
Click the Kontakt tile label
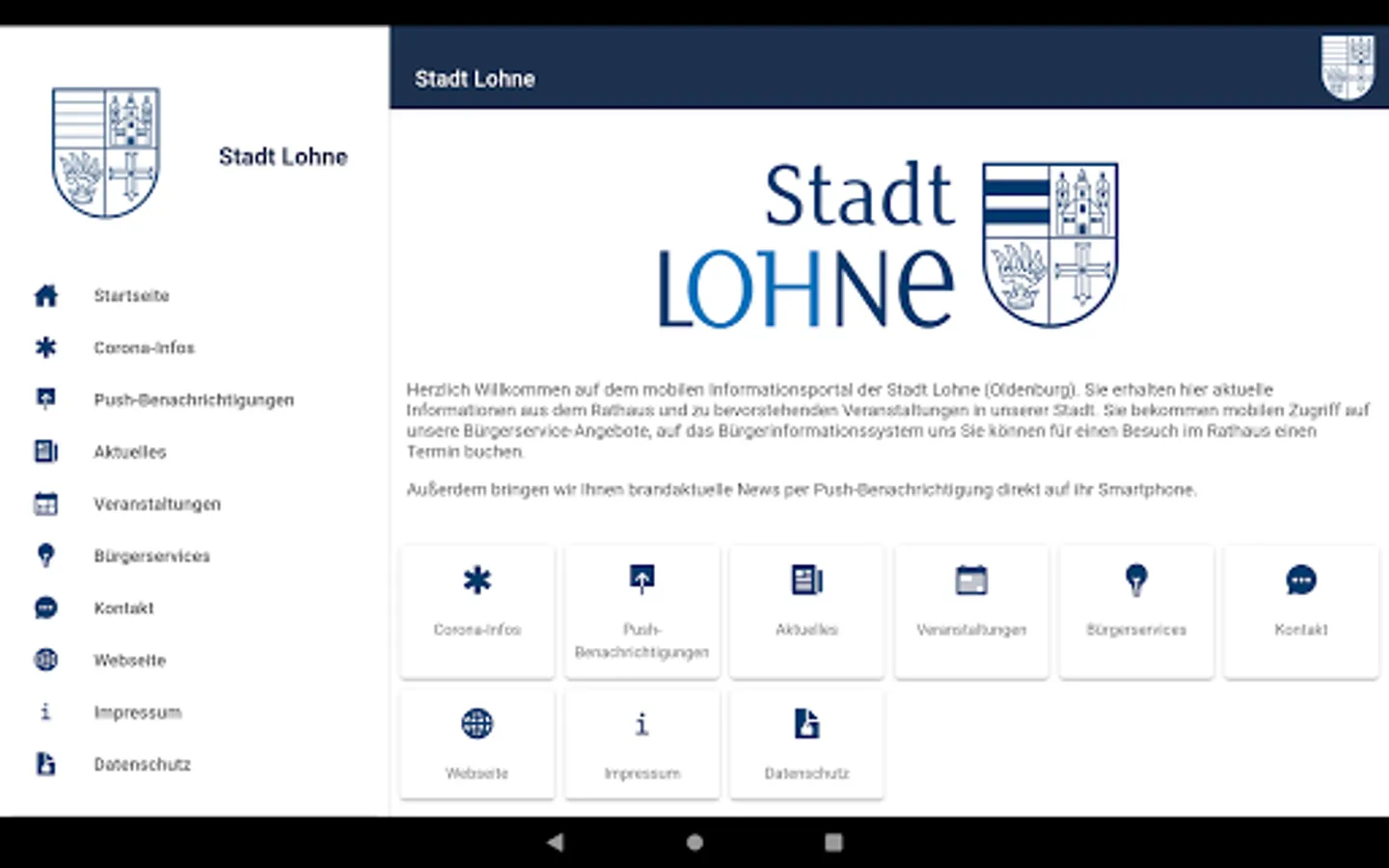(1301, 630)
